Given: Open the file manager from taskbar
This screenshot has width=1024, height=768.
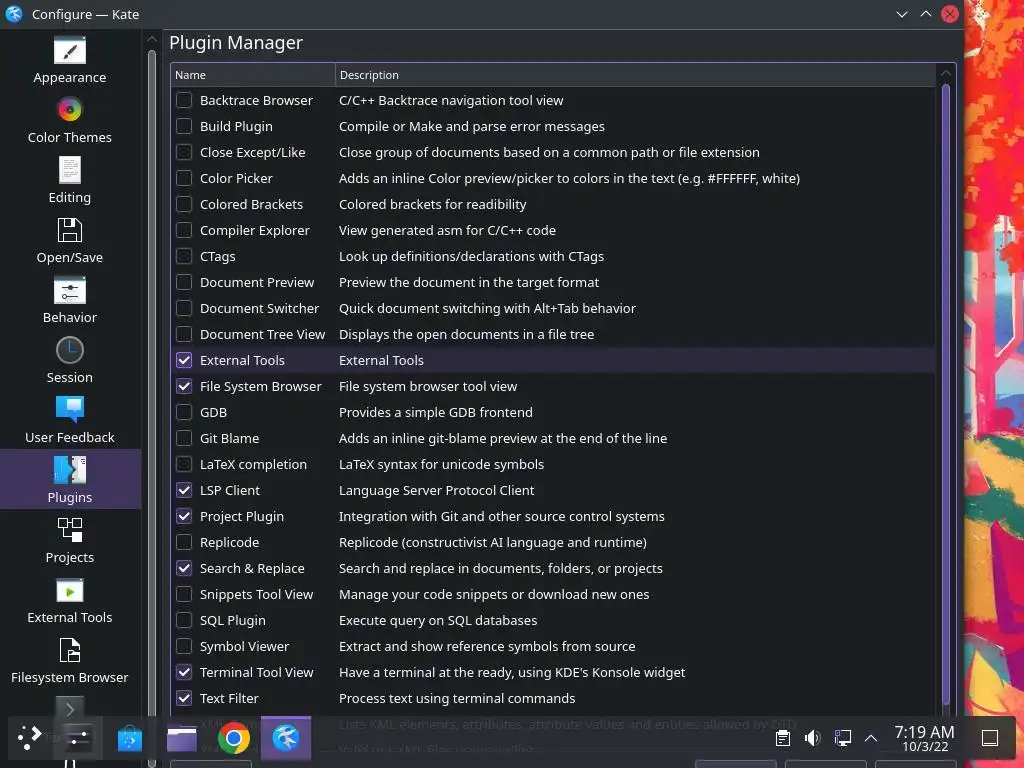Looking at the screenshot, I should pos(182,739).
